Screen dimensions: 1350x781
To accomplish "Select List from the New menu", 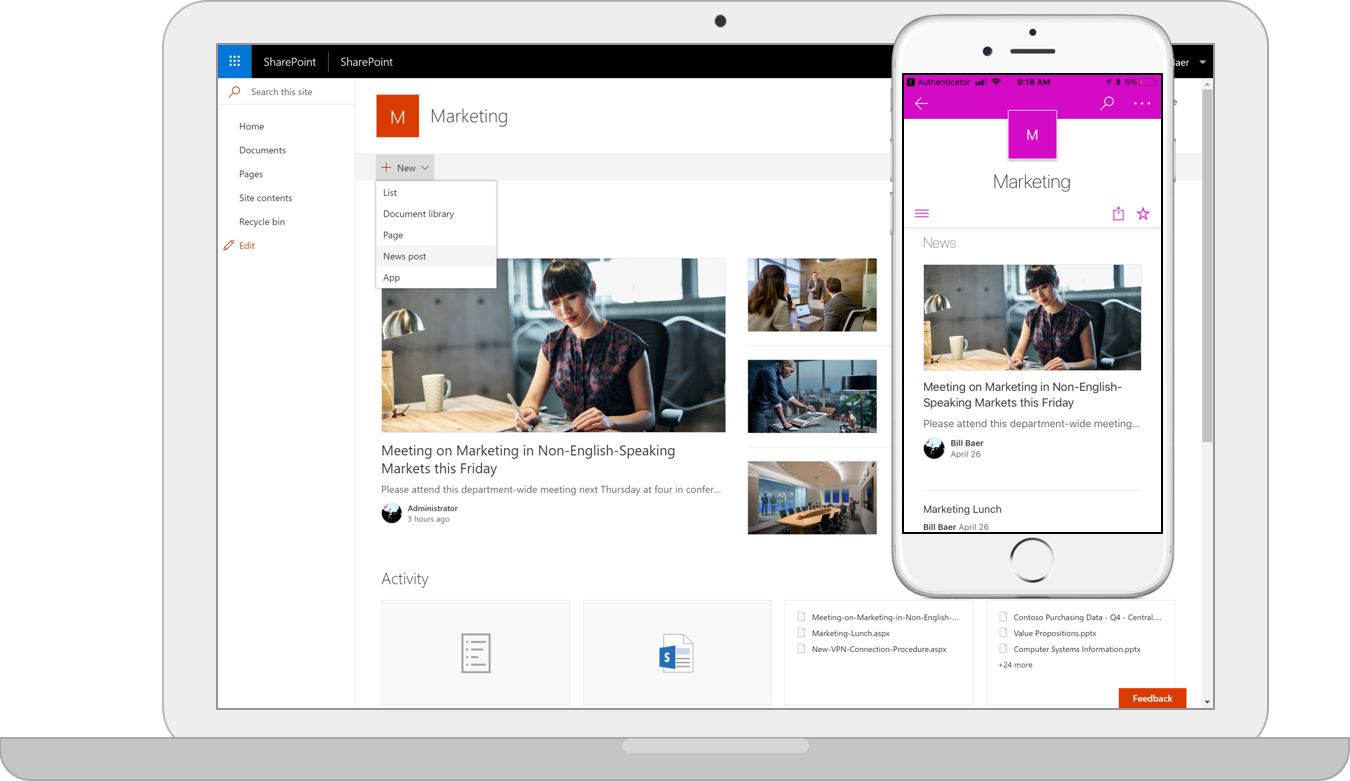I will click(390, 192).
